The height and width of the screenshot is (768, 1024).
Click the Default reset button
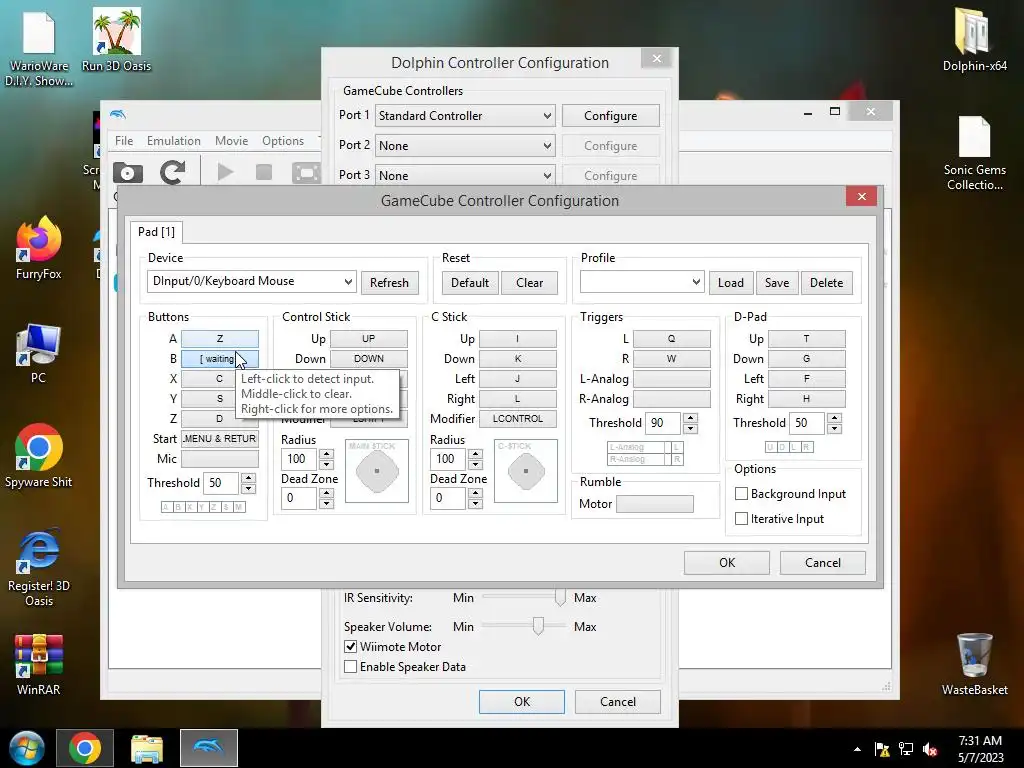(470, 283)
